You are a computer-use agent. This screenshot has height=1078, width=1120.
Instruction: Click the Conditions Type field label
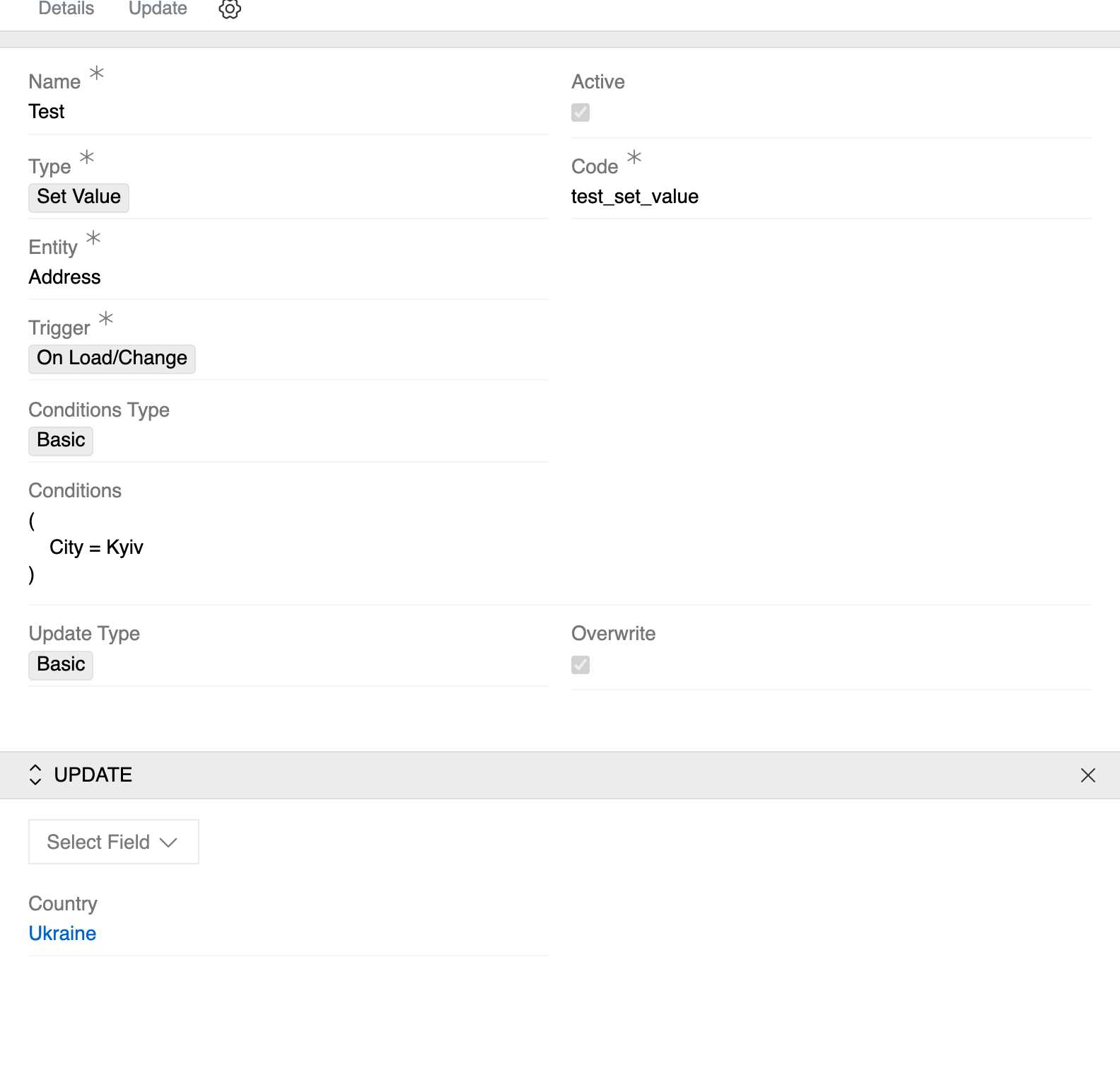(99, 410)
